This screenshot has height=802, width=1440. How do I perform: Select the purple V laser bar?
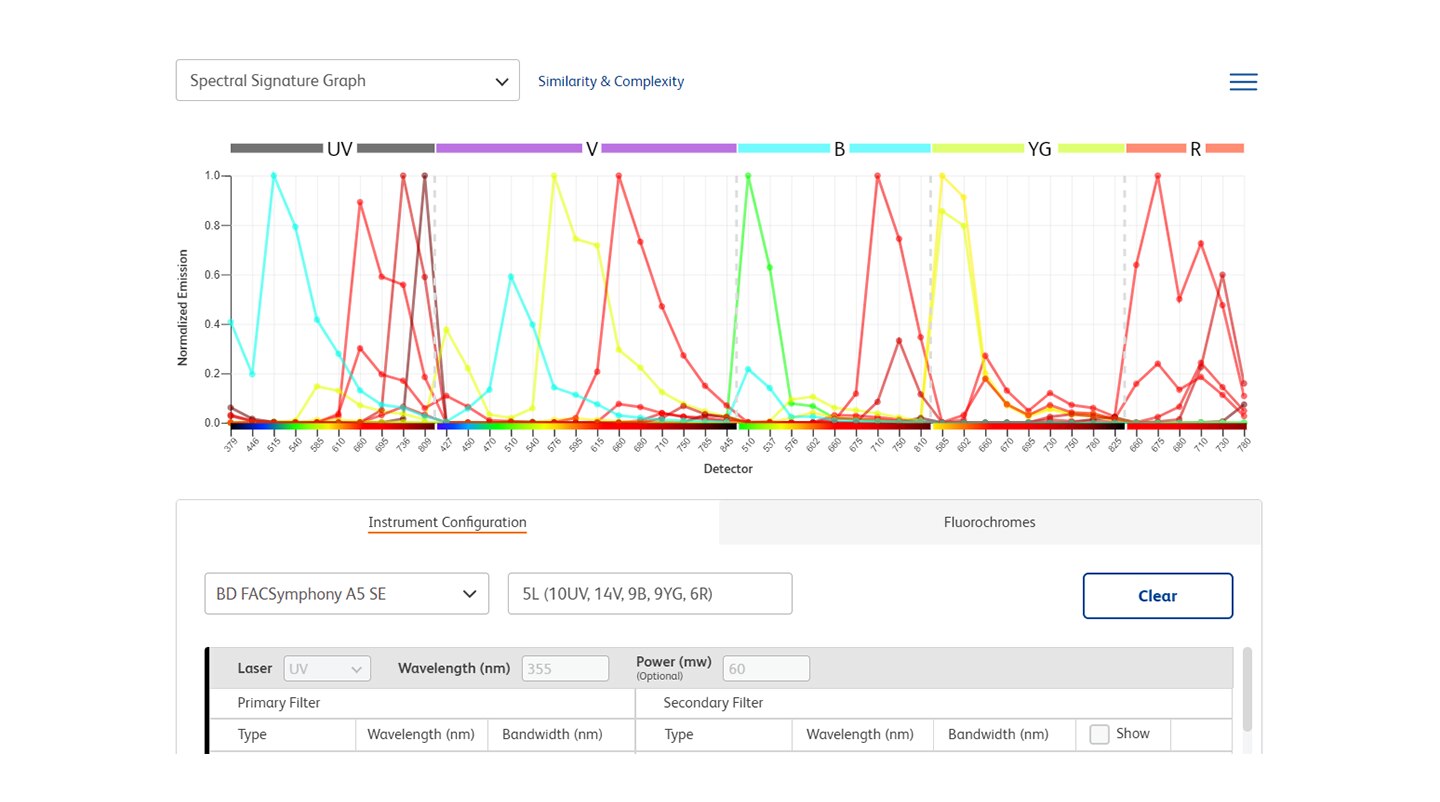pos(508,149)
